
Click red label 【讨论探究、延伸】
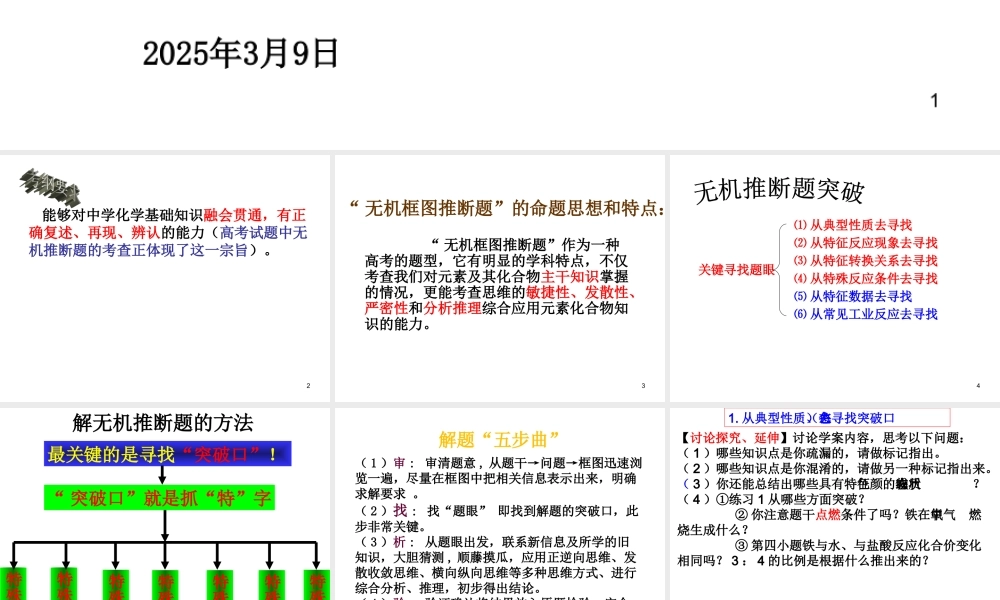point(734,438)
